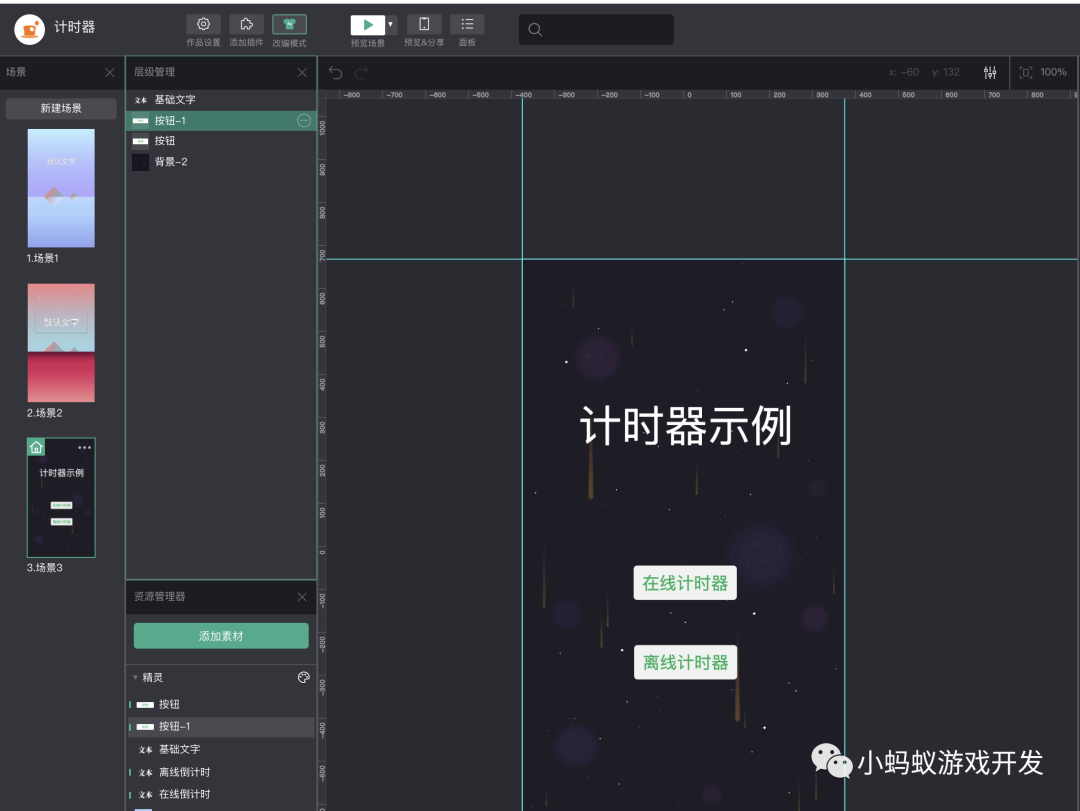Collapse the 精灵 section triangle
Viewport: 1080px width, 811px height.
click(x=135, y=677)
